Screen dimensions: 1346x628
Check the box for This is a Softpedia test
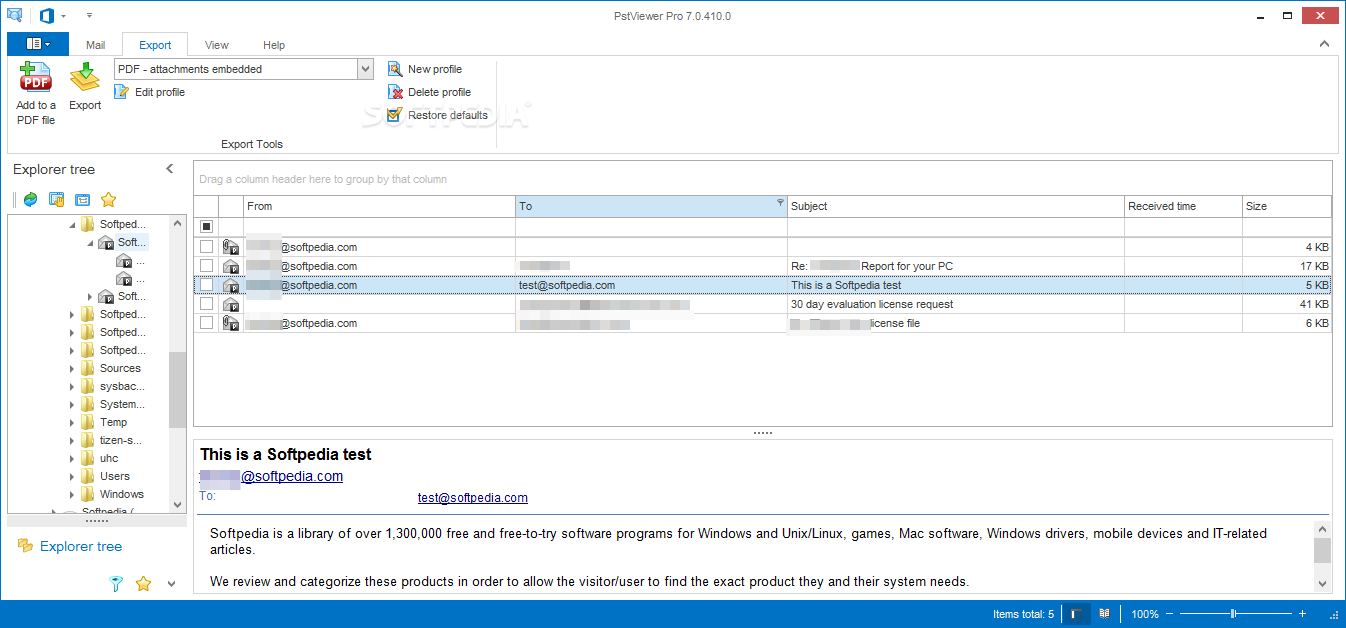coord(206,285)
